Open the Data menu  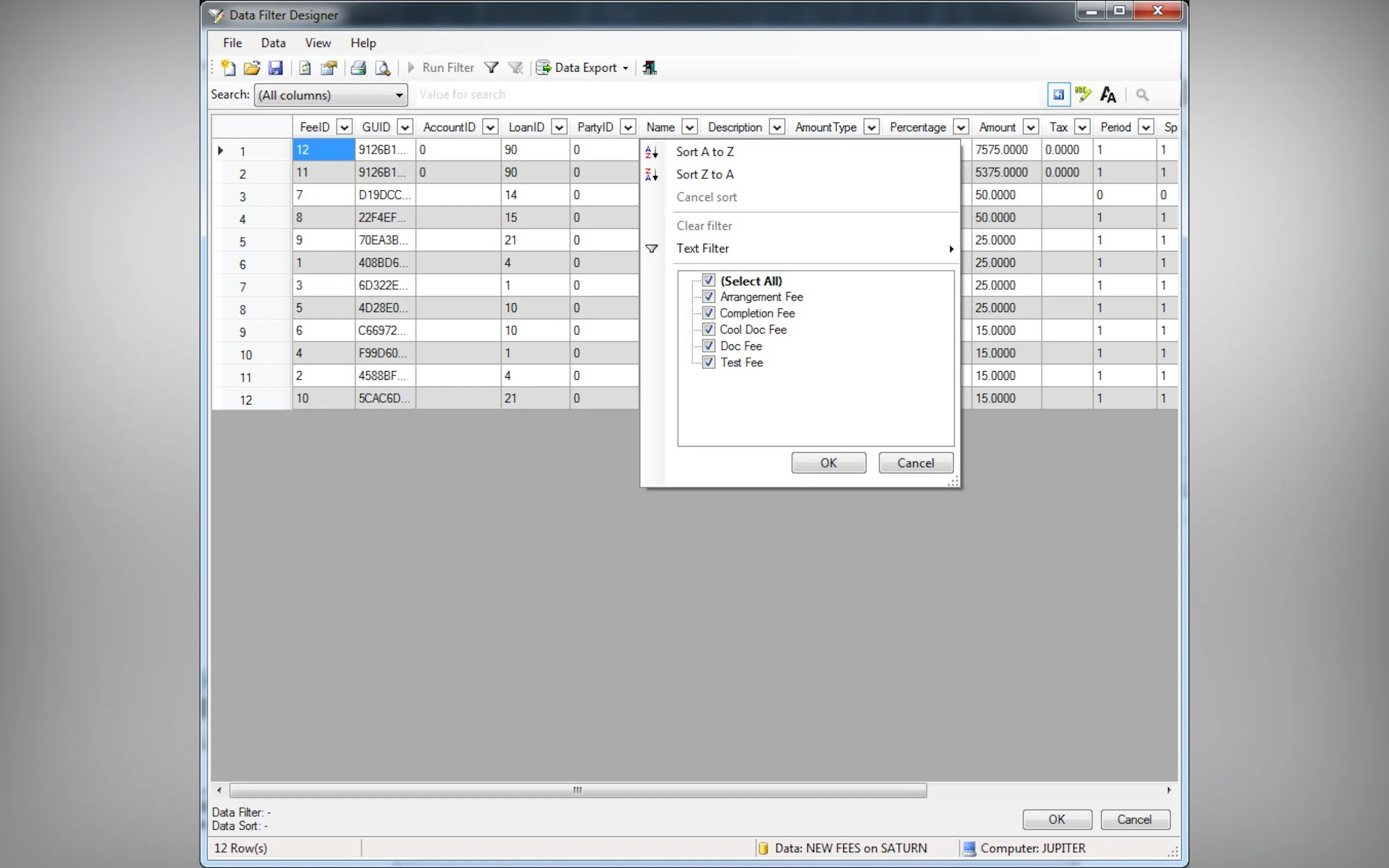[273, 43]
